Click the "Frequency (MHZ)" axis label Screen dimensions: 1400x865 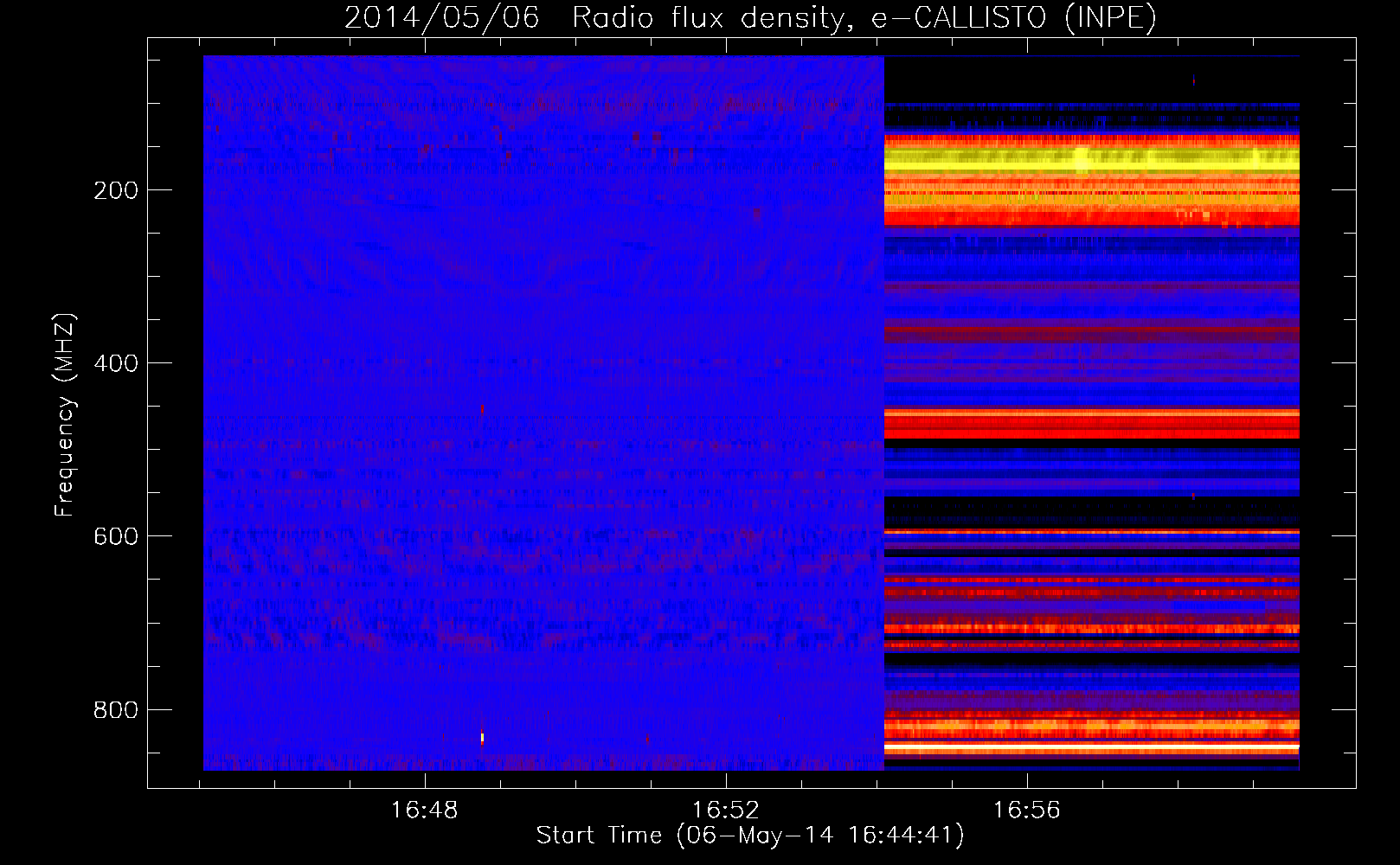64,415
